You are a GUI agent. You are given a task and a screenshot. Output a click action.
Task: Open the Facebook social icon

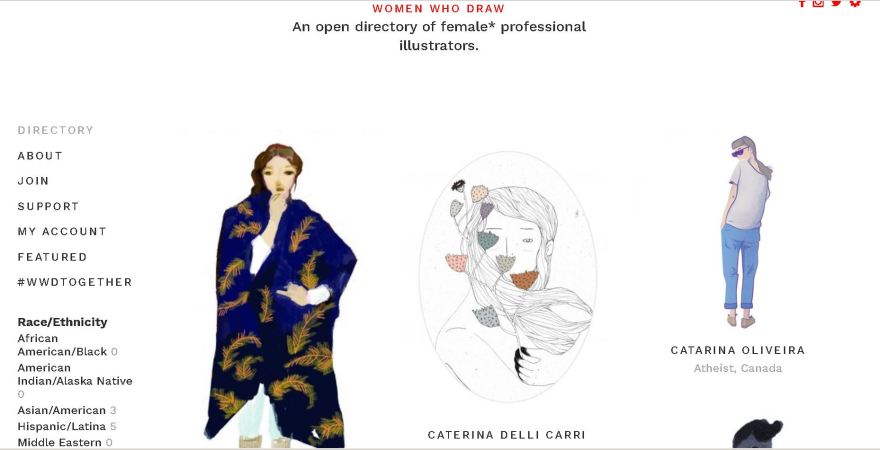tap(802, 3)
